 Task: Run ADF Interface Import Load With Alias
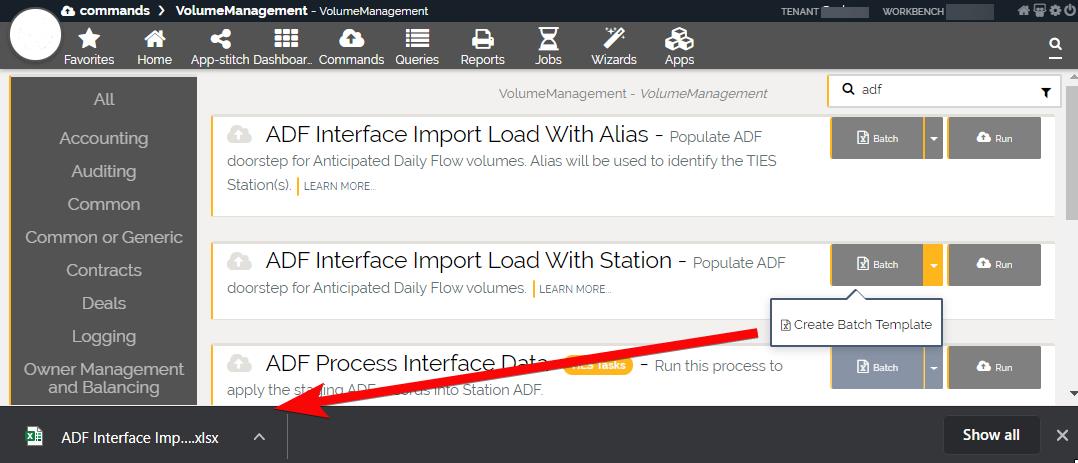(x=994, y=139)
